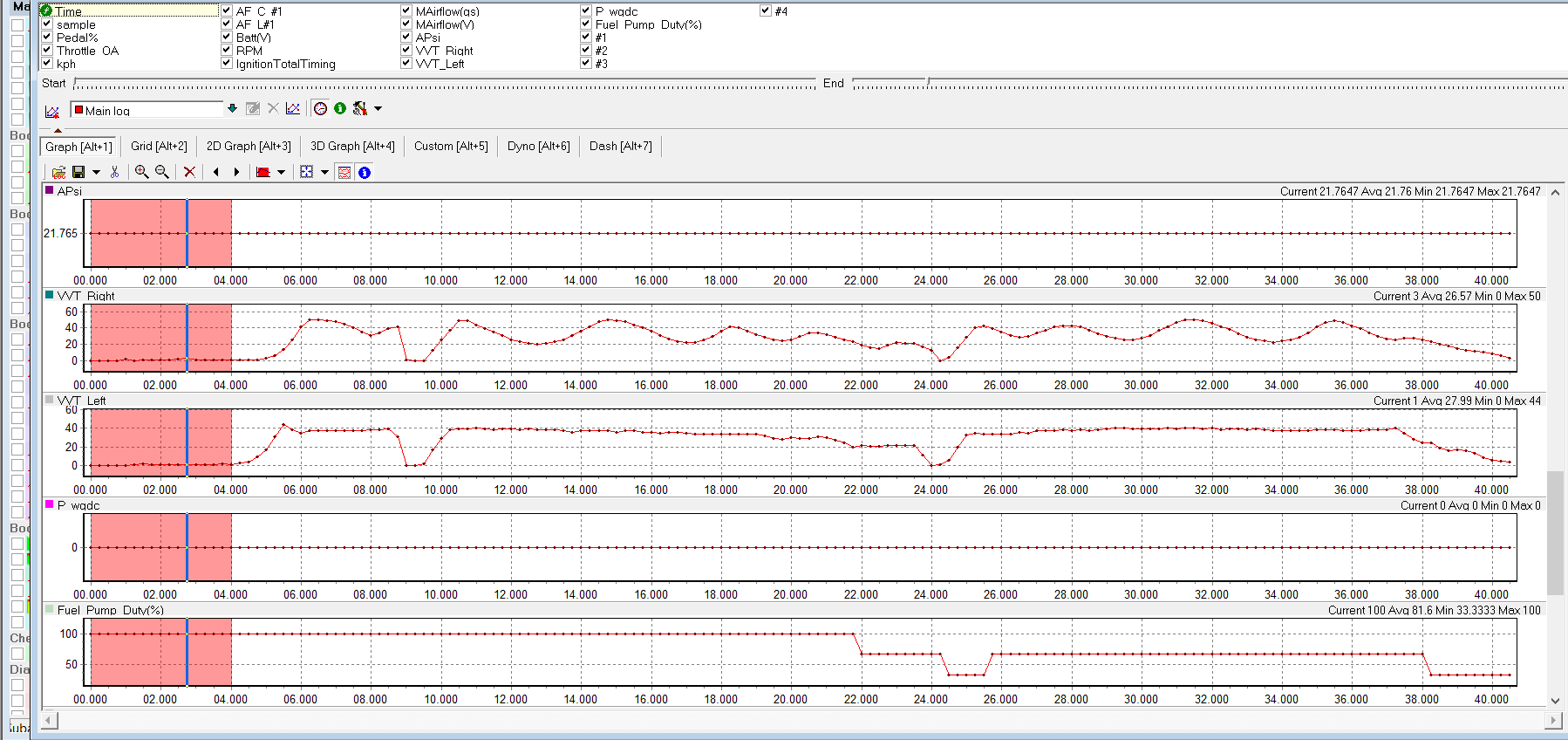Zoom in using the magnifier plus icon

pyautogui.click(x=141, y=172)
